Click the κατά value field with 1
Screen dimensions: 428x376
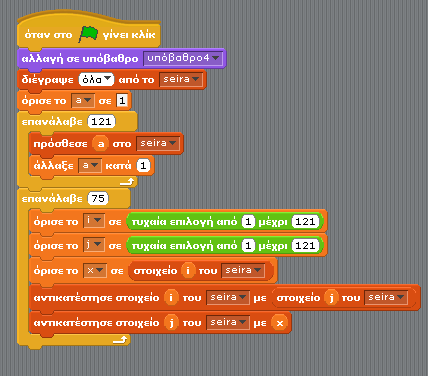[x=143, y=166]
